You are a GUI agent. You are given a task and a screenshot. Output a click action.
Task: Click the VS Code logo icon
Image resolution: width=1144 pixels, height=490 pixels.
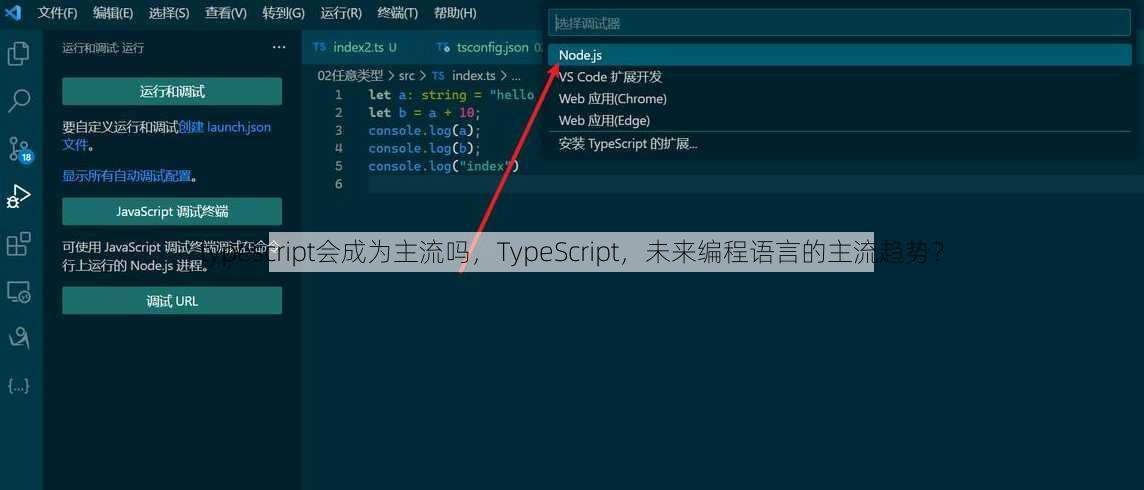pos(12,12)
